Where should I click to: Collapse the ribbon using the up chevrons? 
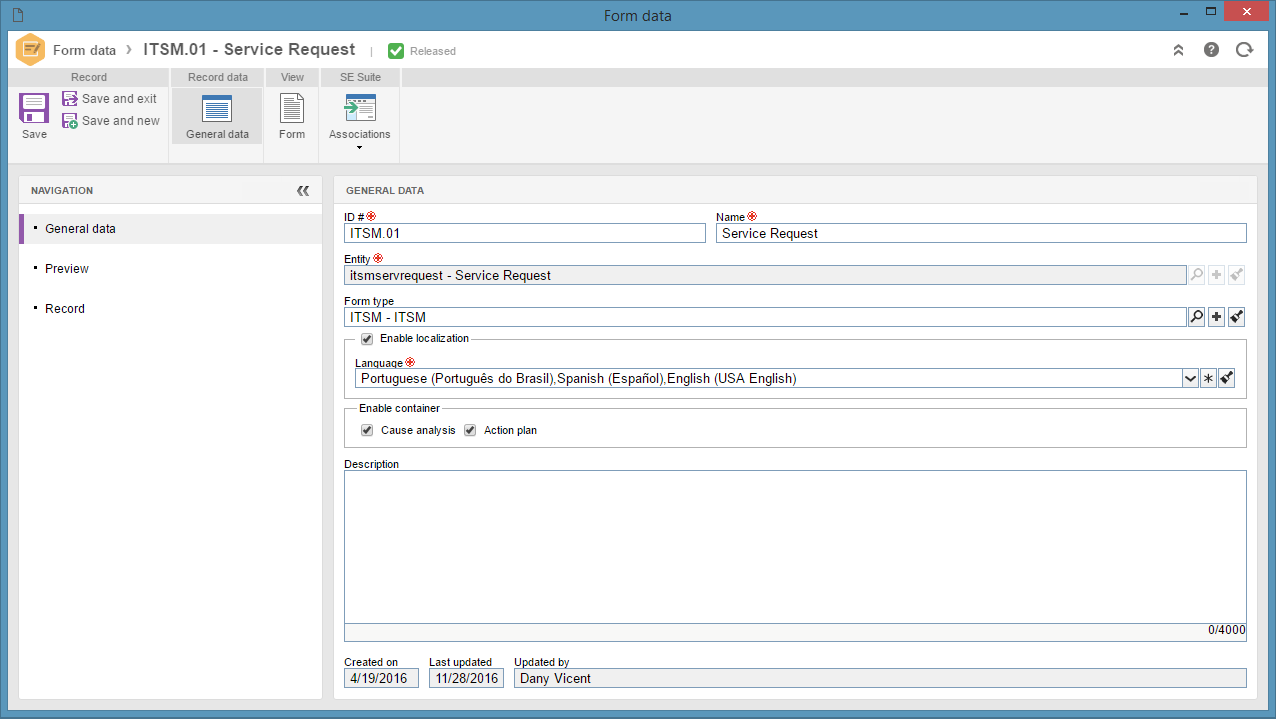[x=1178, y=50]
